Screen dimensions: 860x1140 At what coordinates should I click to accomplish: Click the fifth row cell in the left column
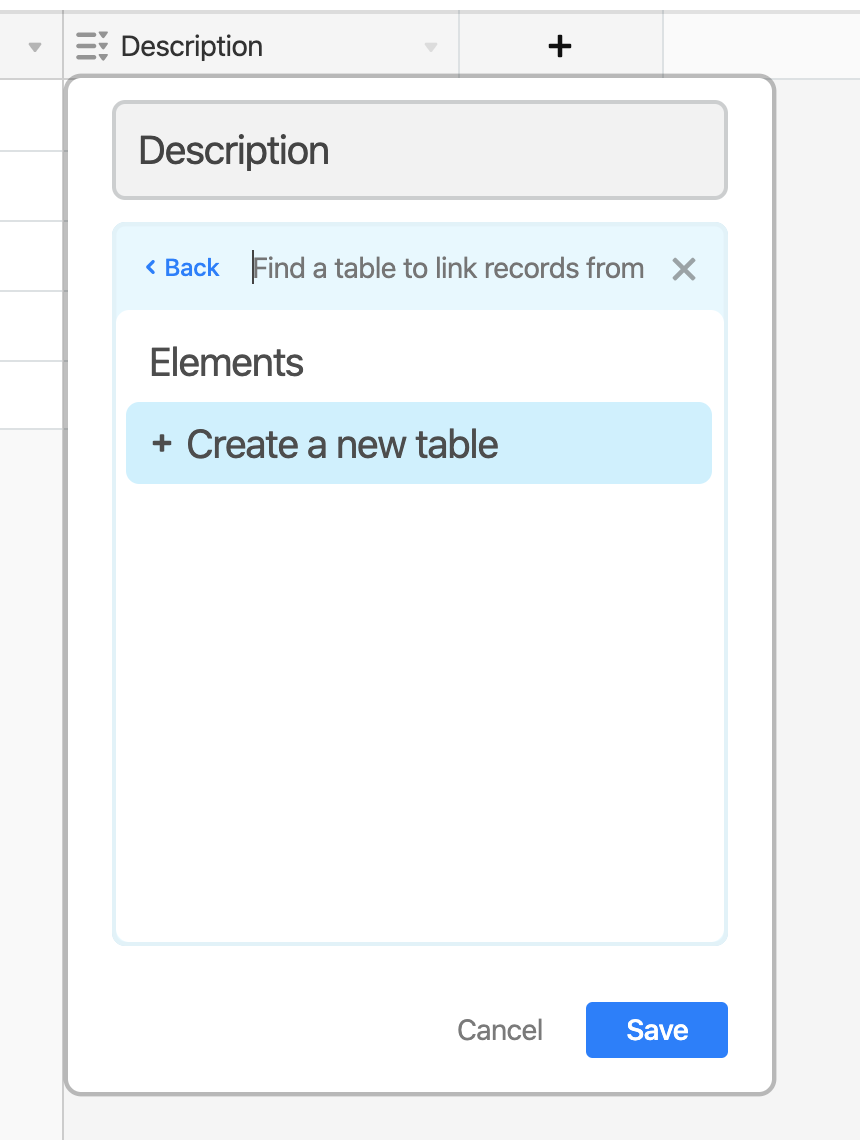(x=30, y=395)
